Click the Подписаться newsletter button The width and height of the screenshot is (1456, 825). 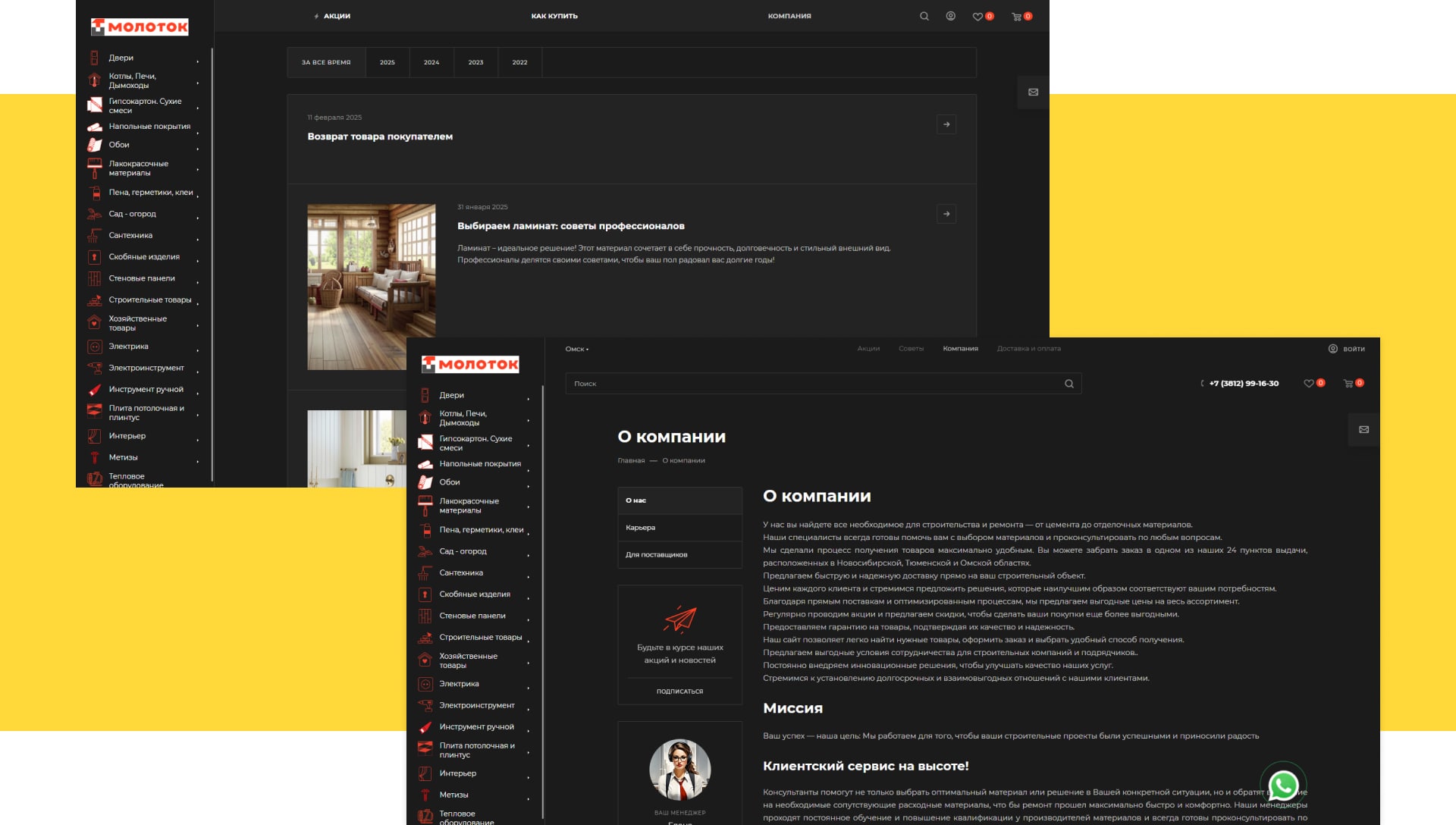tap(679, 692)
